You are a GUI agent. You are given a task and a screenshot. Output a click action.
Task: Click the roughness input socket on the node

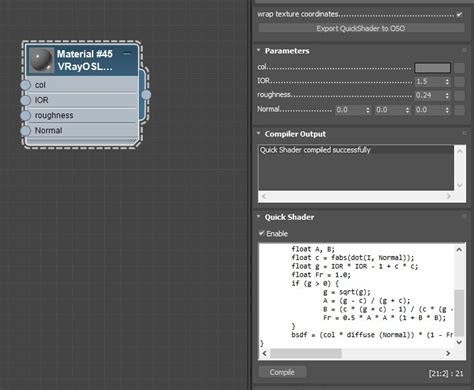pos(25,115)
